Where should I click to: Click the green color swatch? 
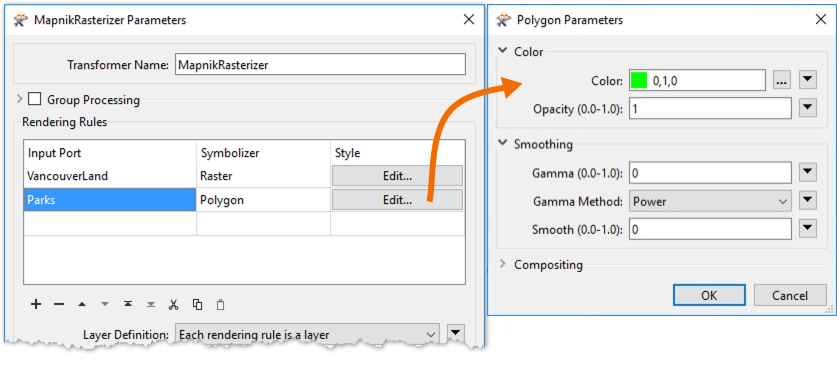pyautogui.click(x=638, y=81)
